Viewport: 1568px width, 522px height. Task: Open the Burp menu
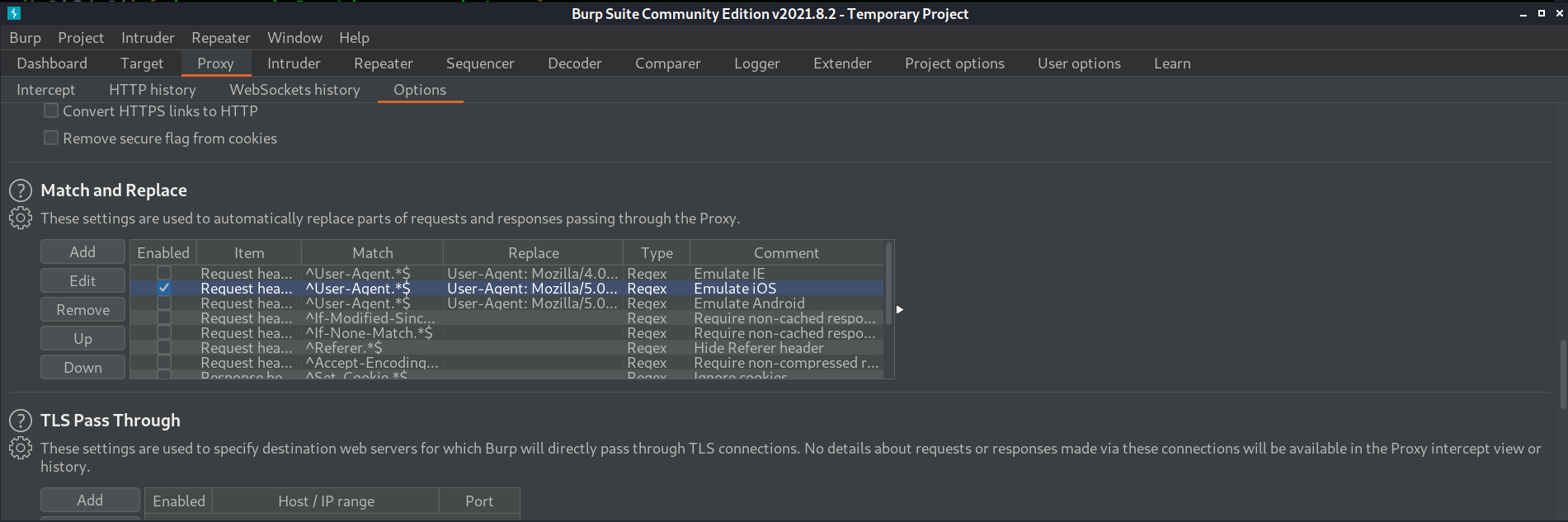point(25,38)
